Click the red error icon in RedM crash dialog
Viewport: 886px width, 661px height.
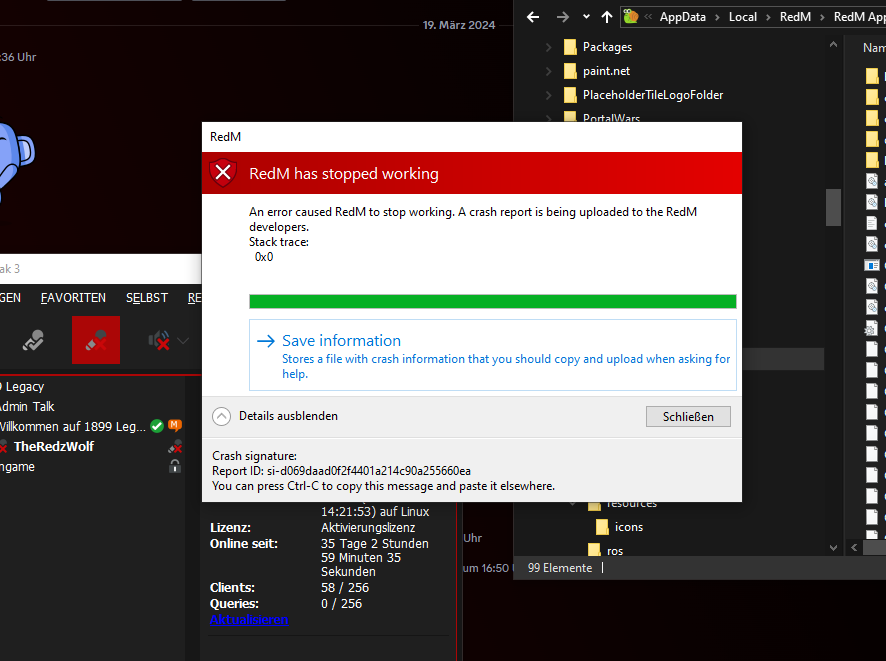coord(223,173)
